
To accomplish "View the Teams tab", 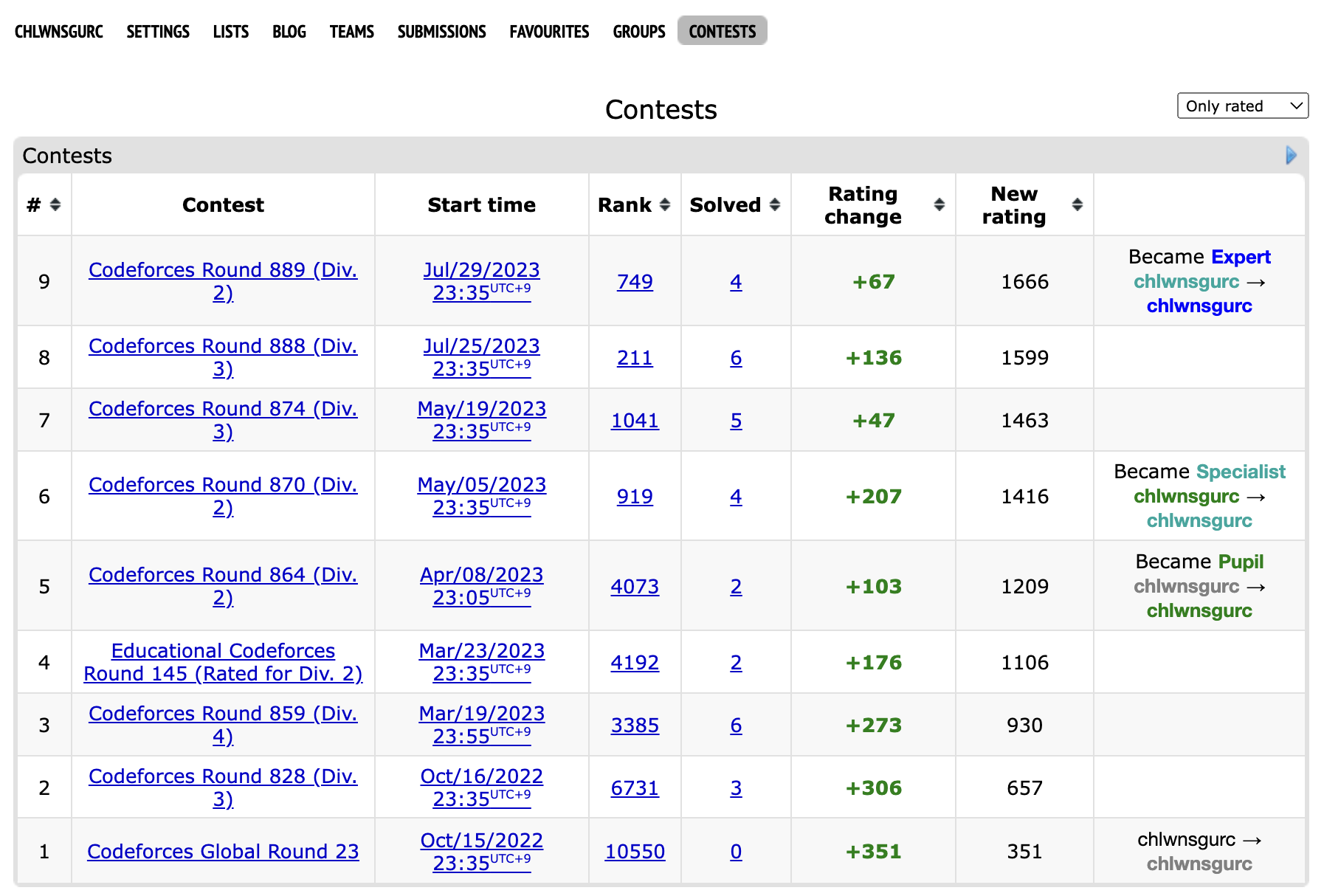I will pyautogui.click(x=352, y=31).
